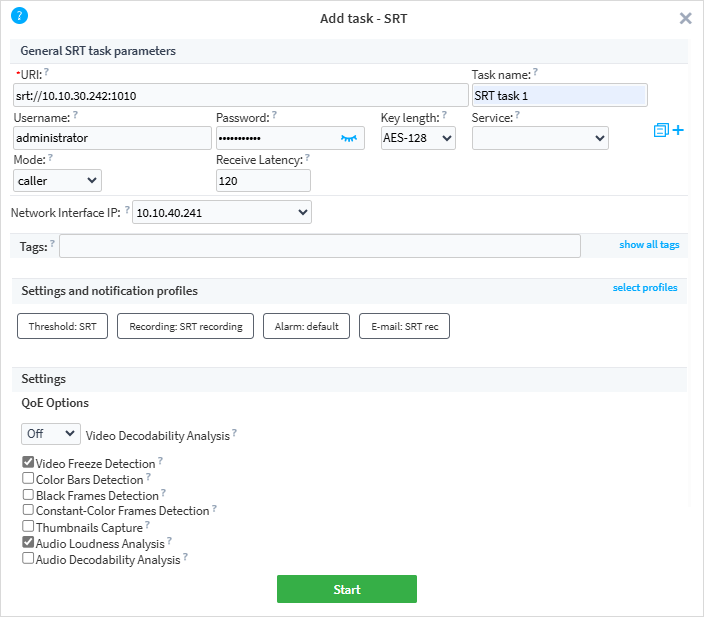The height and width of the screenshot is (617, 704).
Task: Click the blue help icon in title bar
Action: pos(18,16)
